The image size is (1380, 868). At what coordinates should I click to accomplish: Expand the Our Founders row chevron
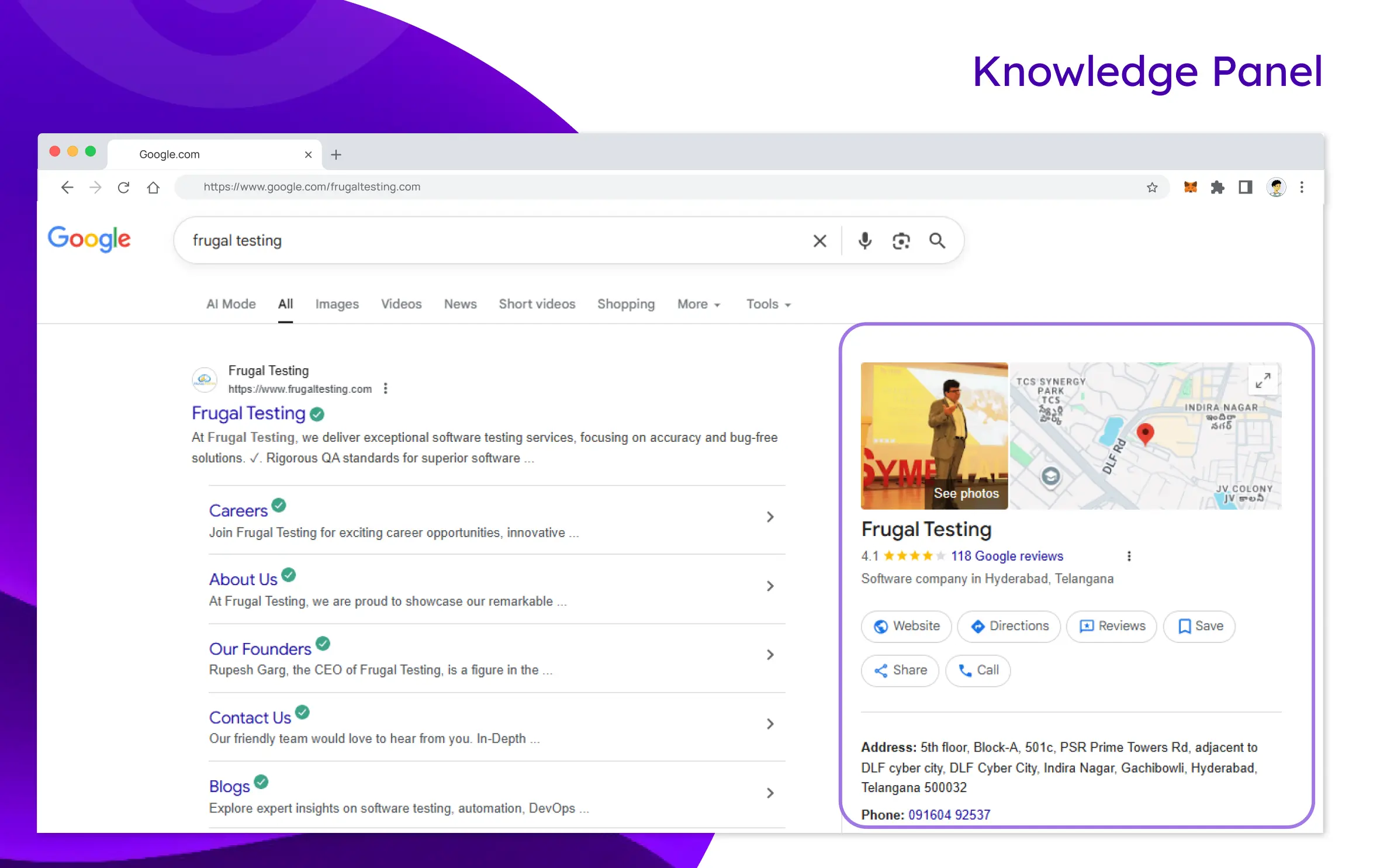770,655
